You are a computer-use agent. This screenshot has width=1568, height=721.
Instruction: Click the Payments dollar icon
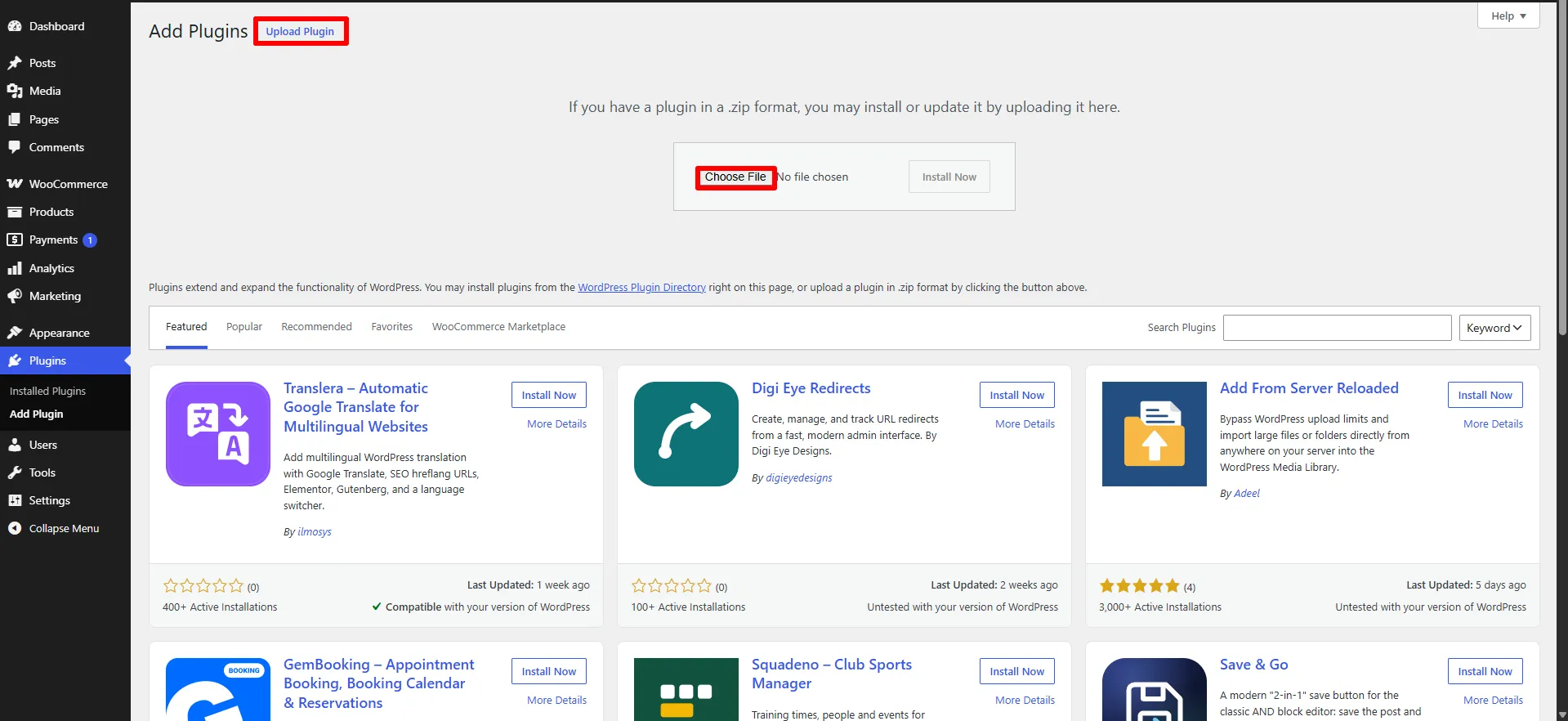coord(15,240)
